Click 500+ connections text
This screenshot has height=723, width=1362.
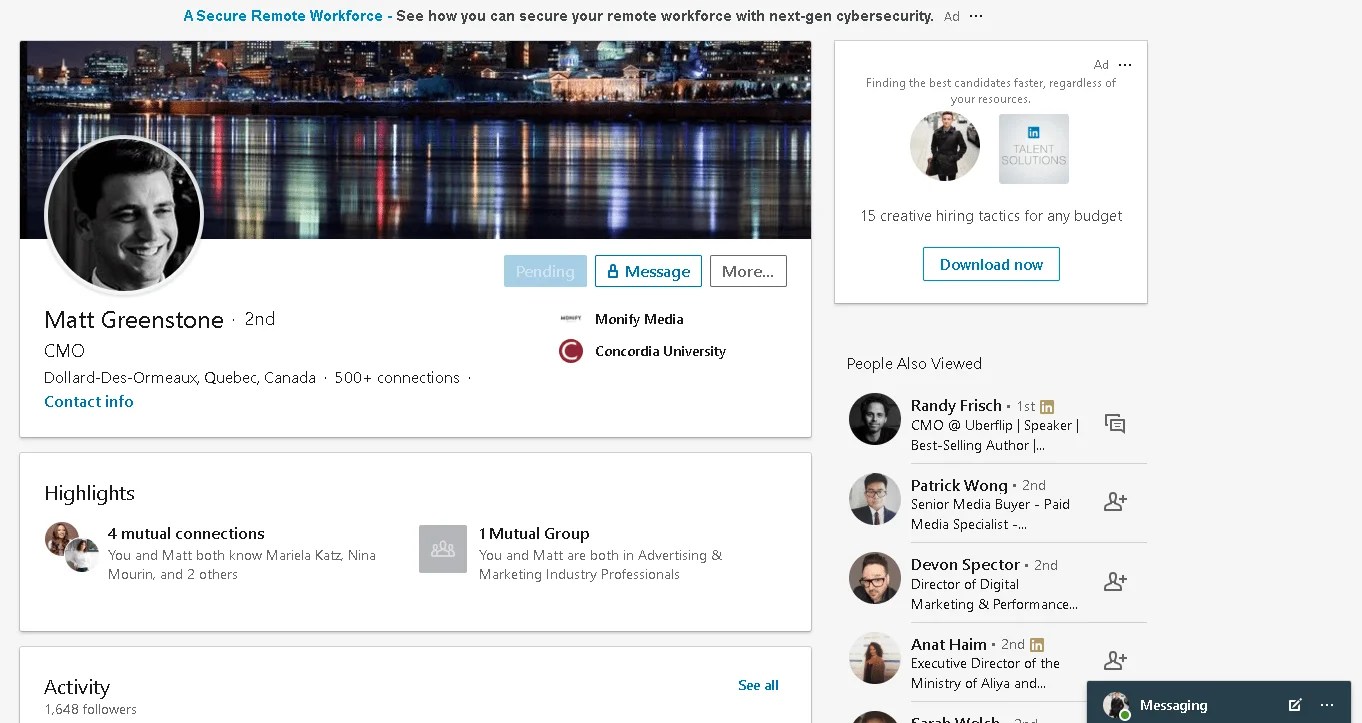[x=397, y=377]
